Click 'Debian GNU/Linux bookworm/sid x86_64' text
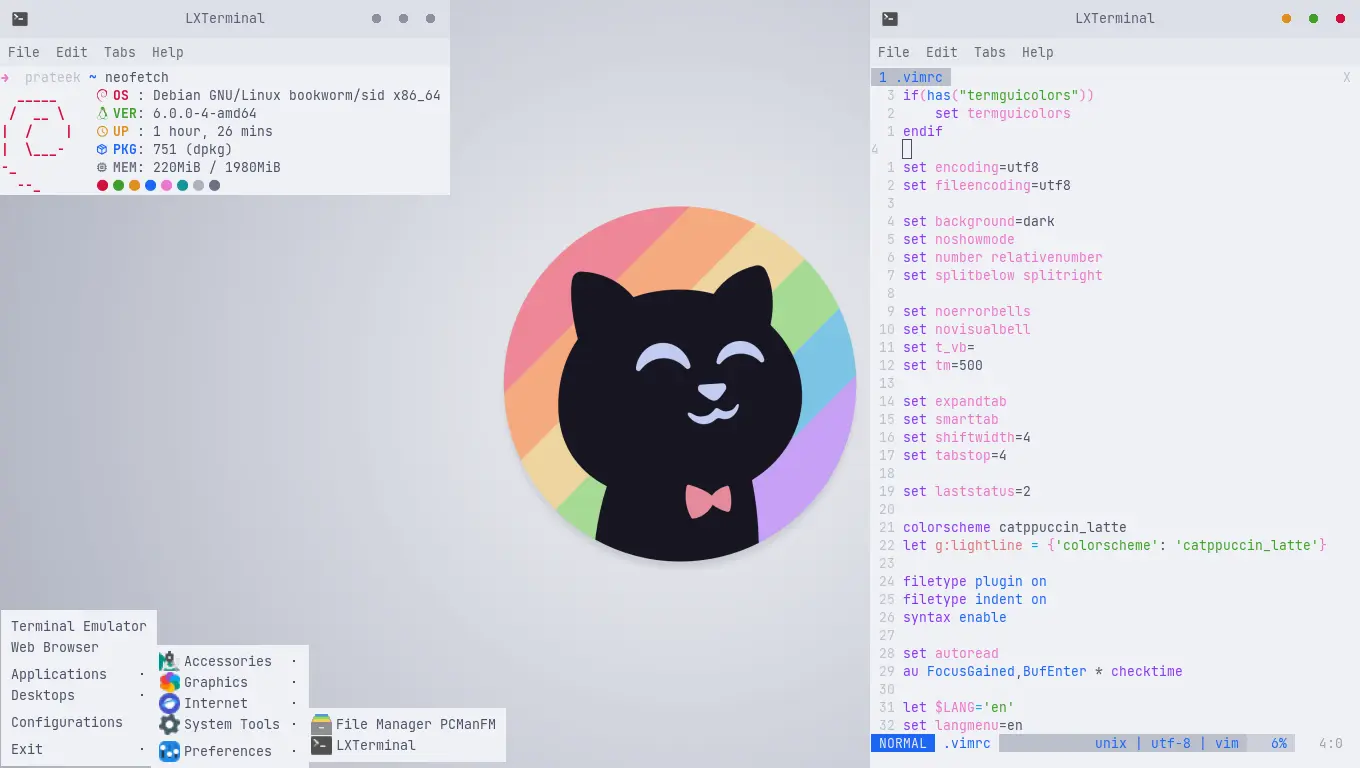The height and width of the screenshot is (768, 1360). pos(297,95)
